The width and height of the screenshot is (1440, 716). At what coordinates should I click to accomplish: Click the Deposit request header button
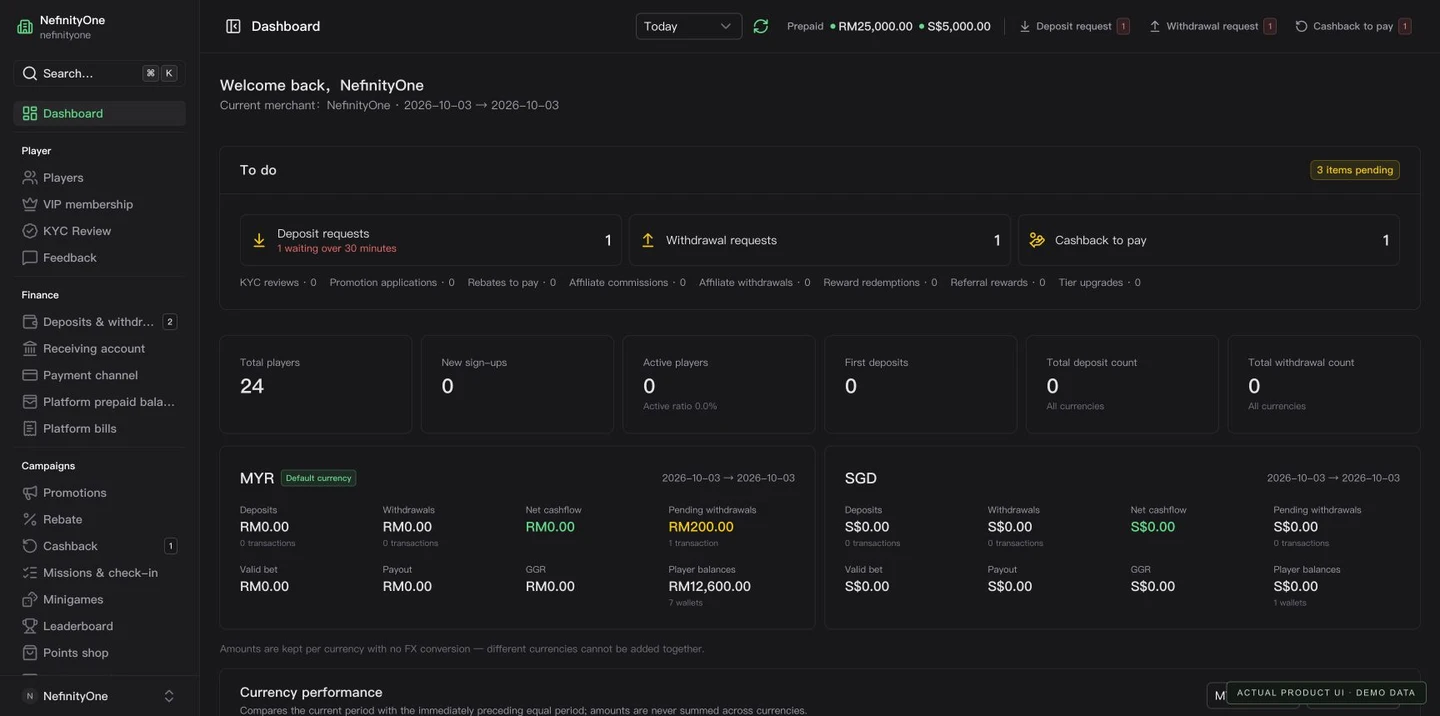pos(1074,26)
